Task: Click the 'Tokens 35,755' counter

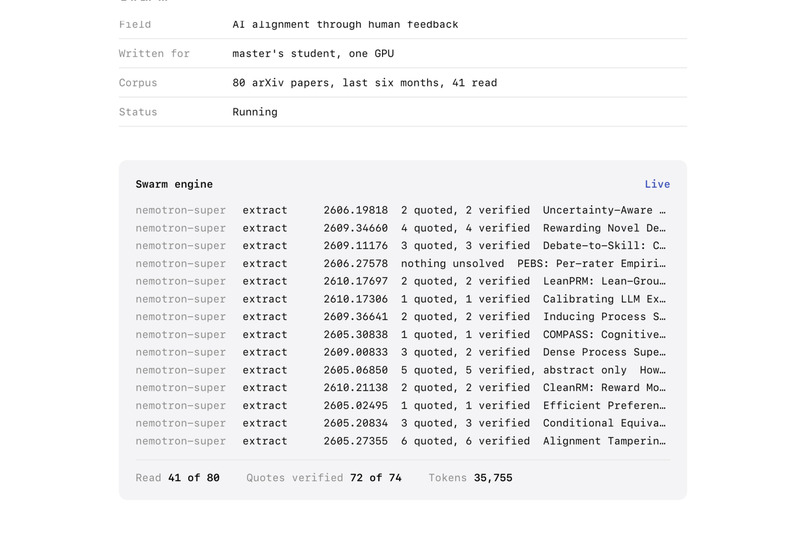Action: coord(470,477)
